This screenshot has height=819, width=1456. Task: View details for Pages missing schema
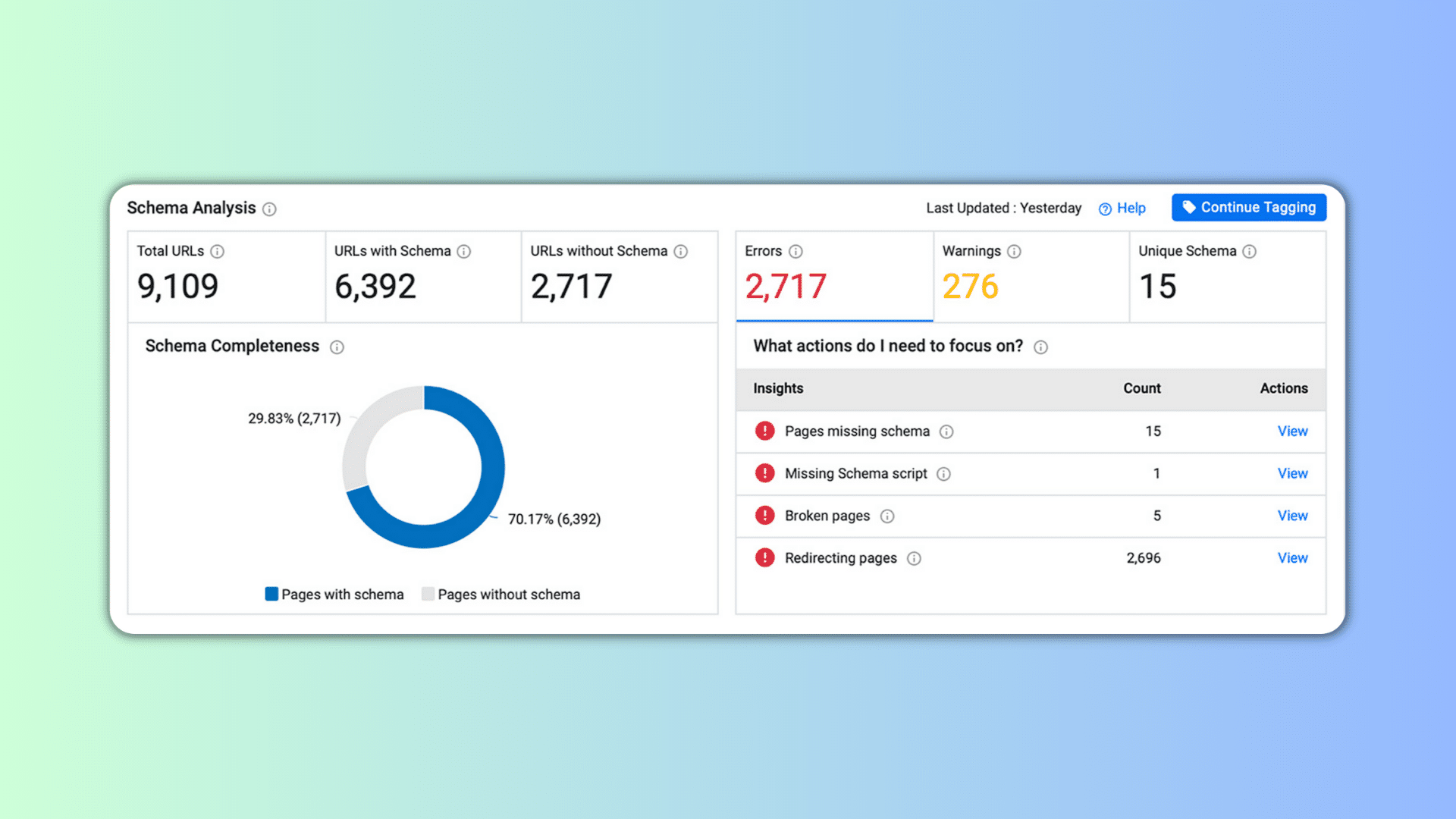(x=1292, y=431)
